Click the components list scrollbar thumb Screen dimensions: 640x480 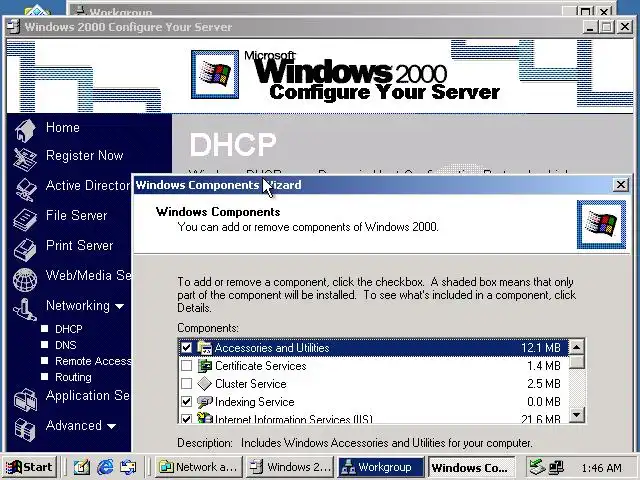576,362
